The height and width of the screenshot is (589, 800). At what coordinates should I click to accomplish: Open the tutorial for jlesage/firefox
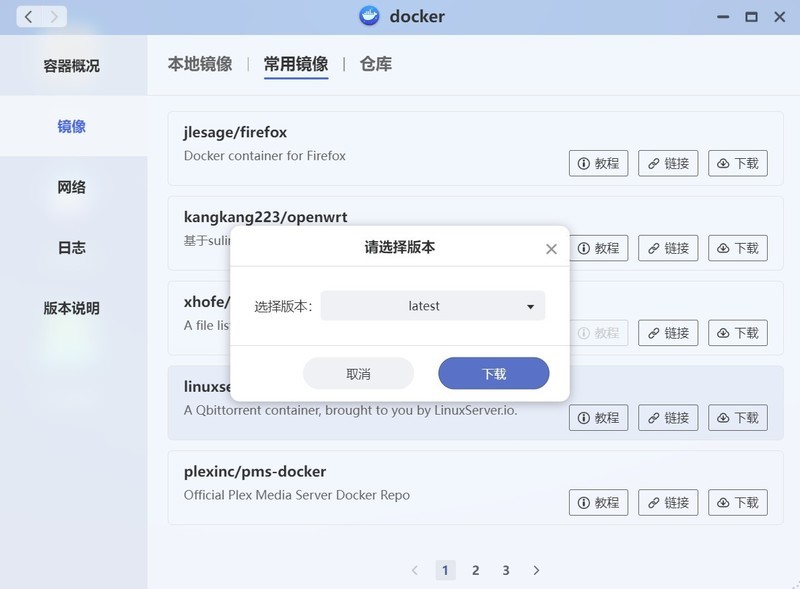[x=597, y=163]
